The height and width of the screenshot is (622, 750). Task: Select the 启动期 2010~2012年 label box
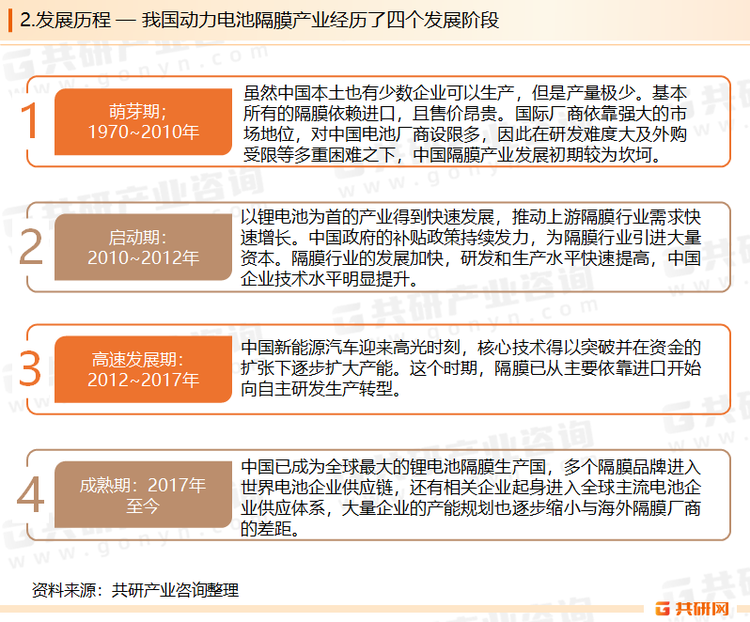(x=143, y=247)
